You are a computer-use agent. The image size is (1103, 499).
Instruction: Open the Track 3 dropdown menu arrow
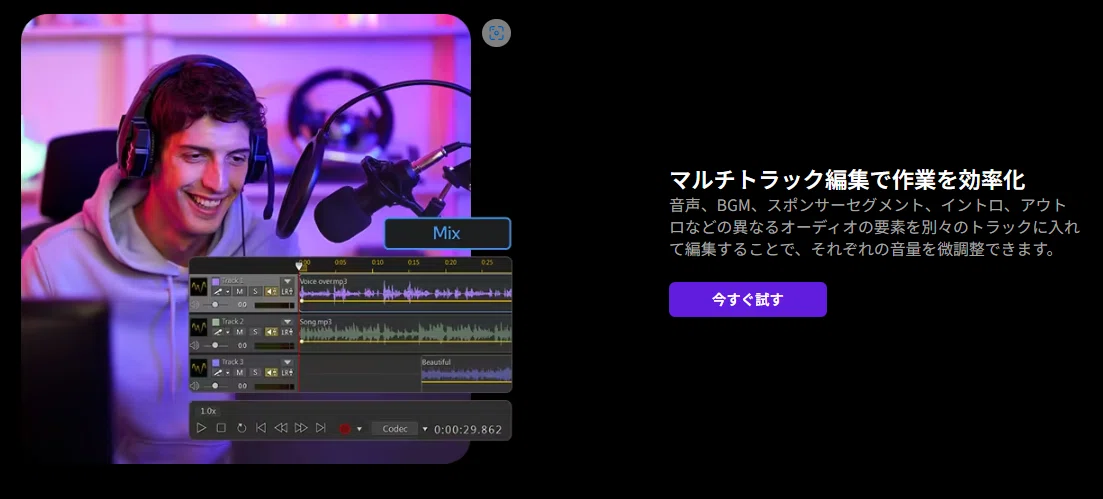287,362
